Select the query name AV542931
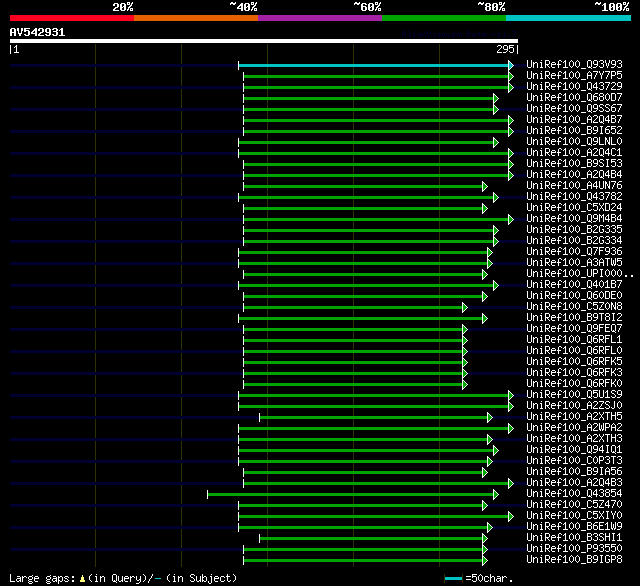Image resolution: width=640 pixels, height=586 pixels. [37, 32]
